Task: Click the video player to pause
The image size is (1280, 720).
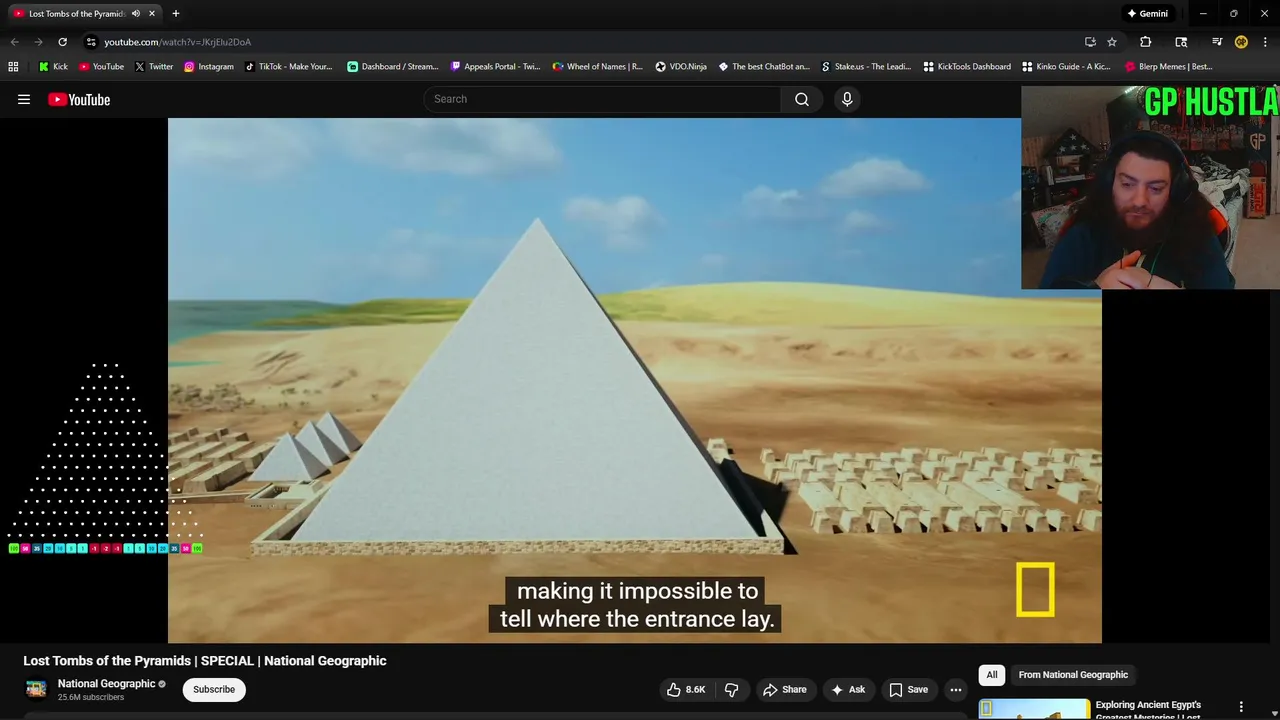Action: (635, 380)
